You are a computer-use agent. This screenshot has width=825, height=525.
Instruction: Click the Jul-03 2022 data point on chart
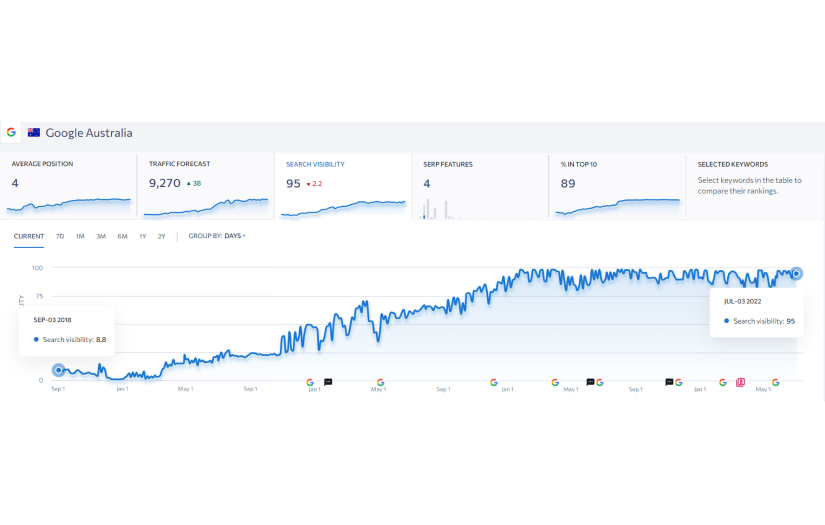coord(796,274)
